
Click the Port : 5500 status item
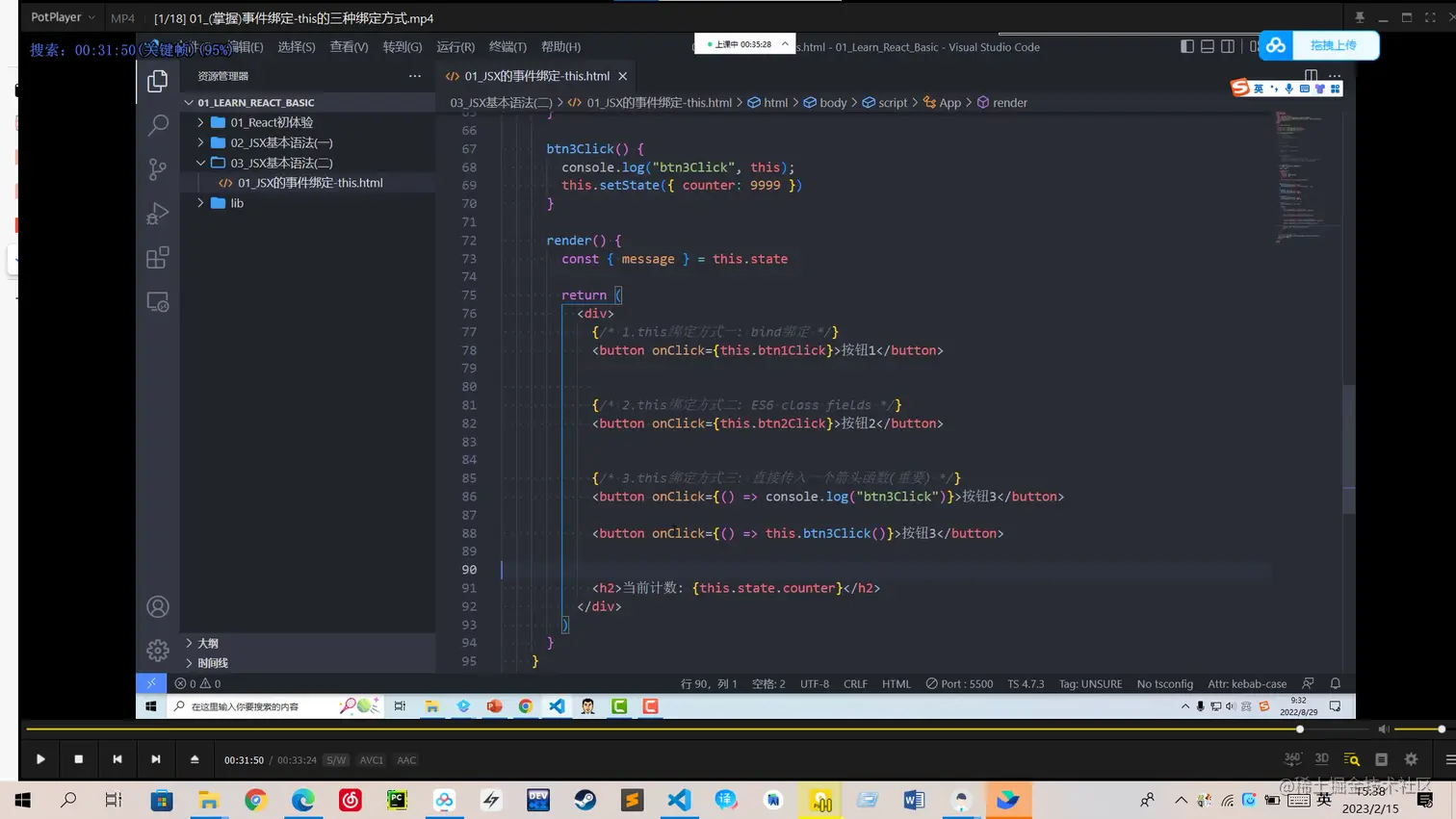(959, 683)
